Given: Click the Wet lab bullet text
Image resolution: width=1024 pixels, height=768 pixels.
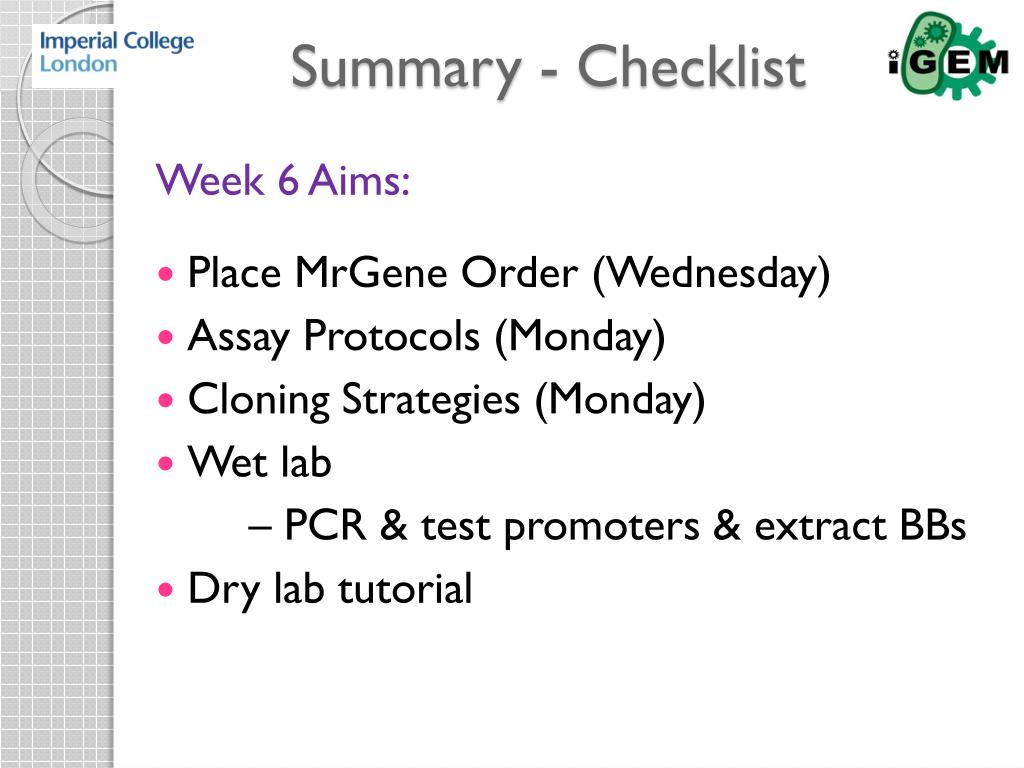Looking at the screenshot, I should [x=259, y=462].
